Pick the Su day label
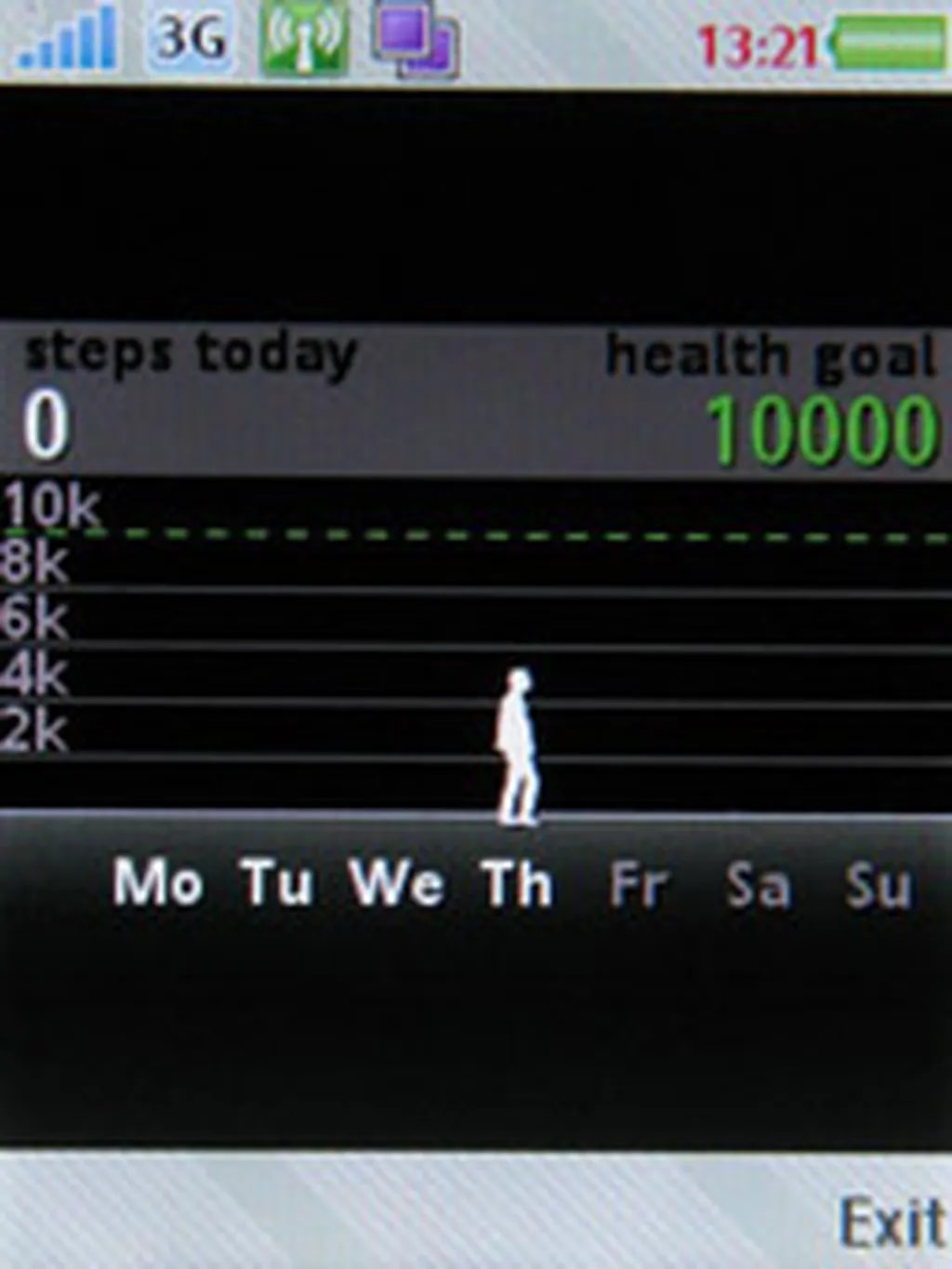Image resolution: width=952 pixels, height=1269 pixels. [878, 886]
